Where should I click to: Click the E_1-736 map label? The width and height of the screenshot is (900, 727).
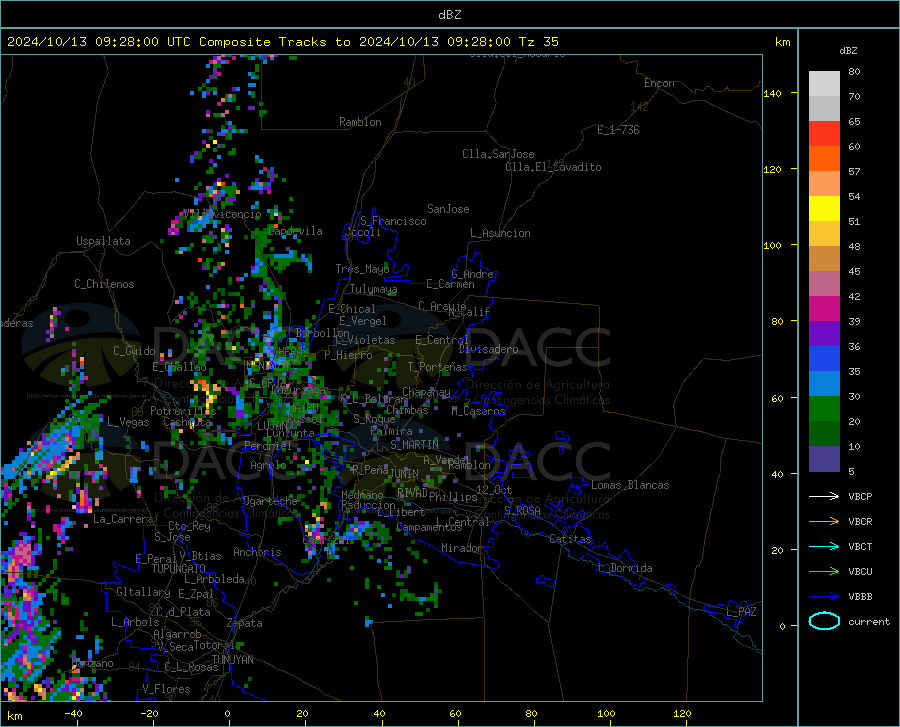pos(618,130)
